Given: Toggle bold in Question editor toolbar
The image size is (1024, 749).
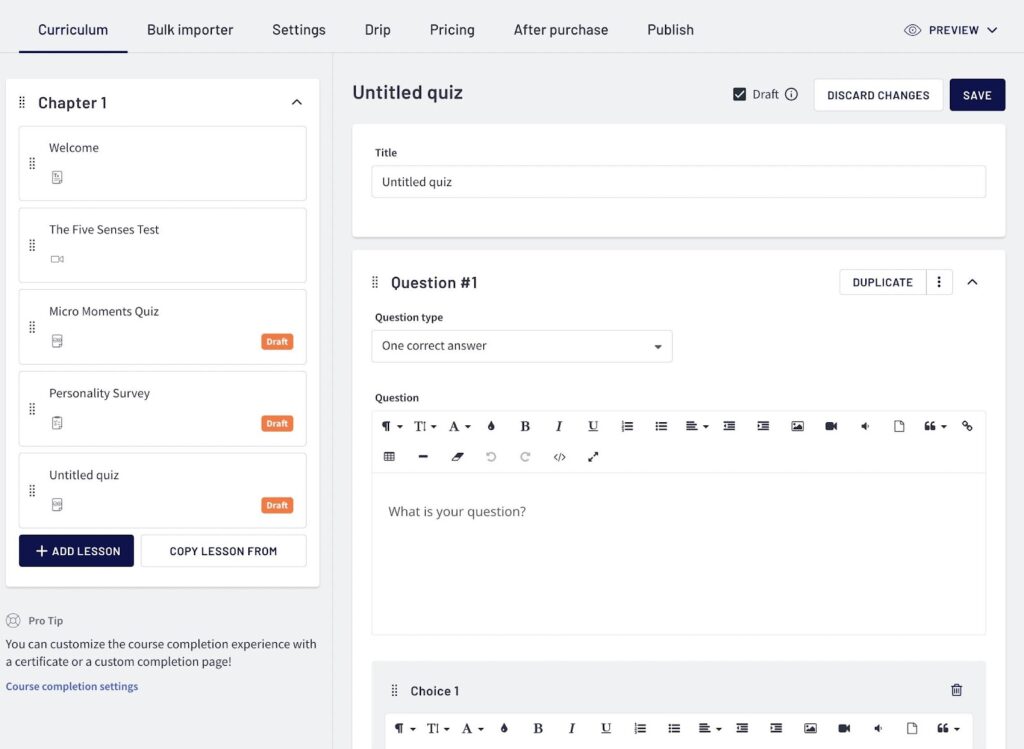Looking at the screenshot, I should pyautogui.click(x=525, y=426).
